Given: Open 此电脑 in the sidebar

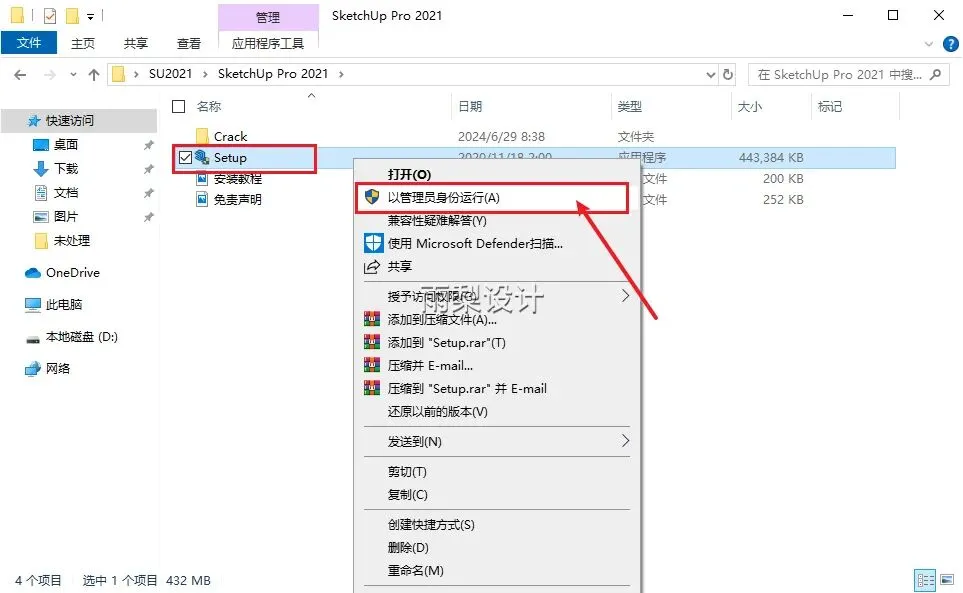Looking at the screenshot, I should (x=64, y=304).
